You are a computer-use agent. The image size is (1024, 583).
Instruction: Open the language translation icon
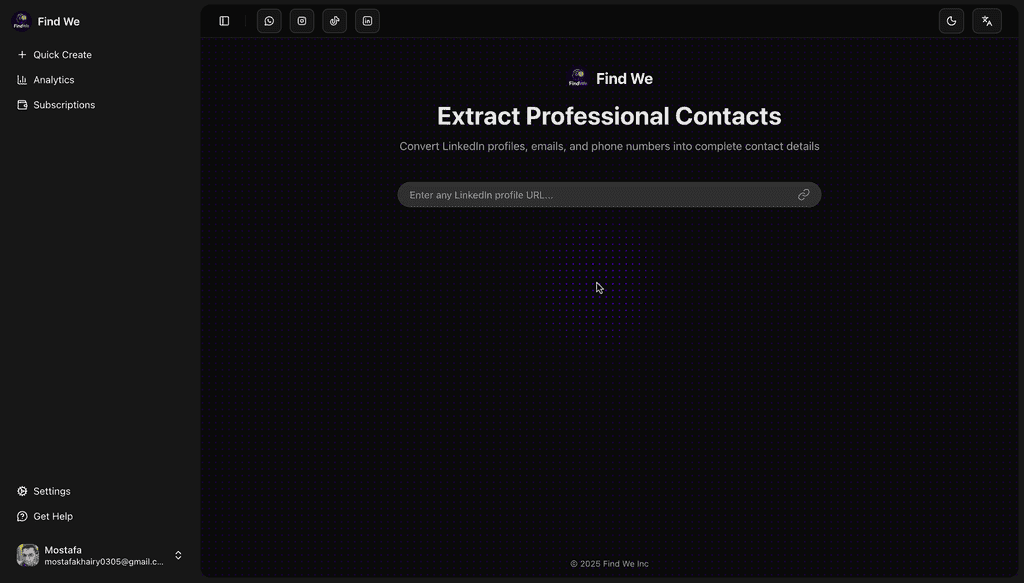coord(987,21)
